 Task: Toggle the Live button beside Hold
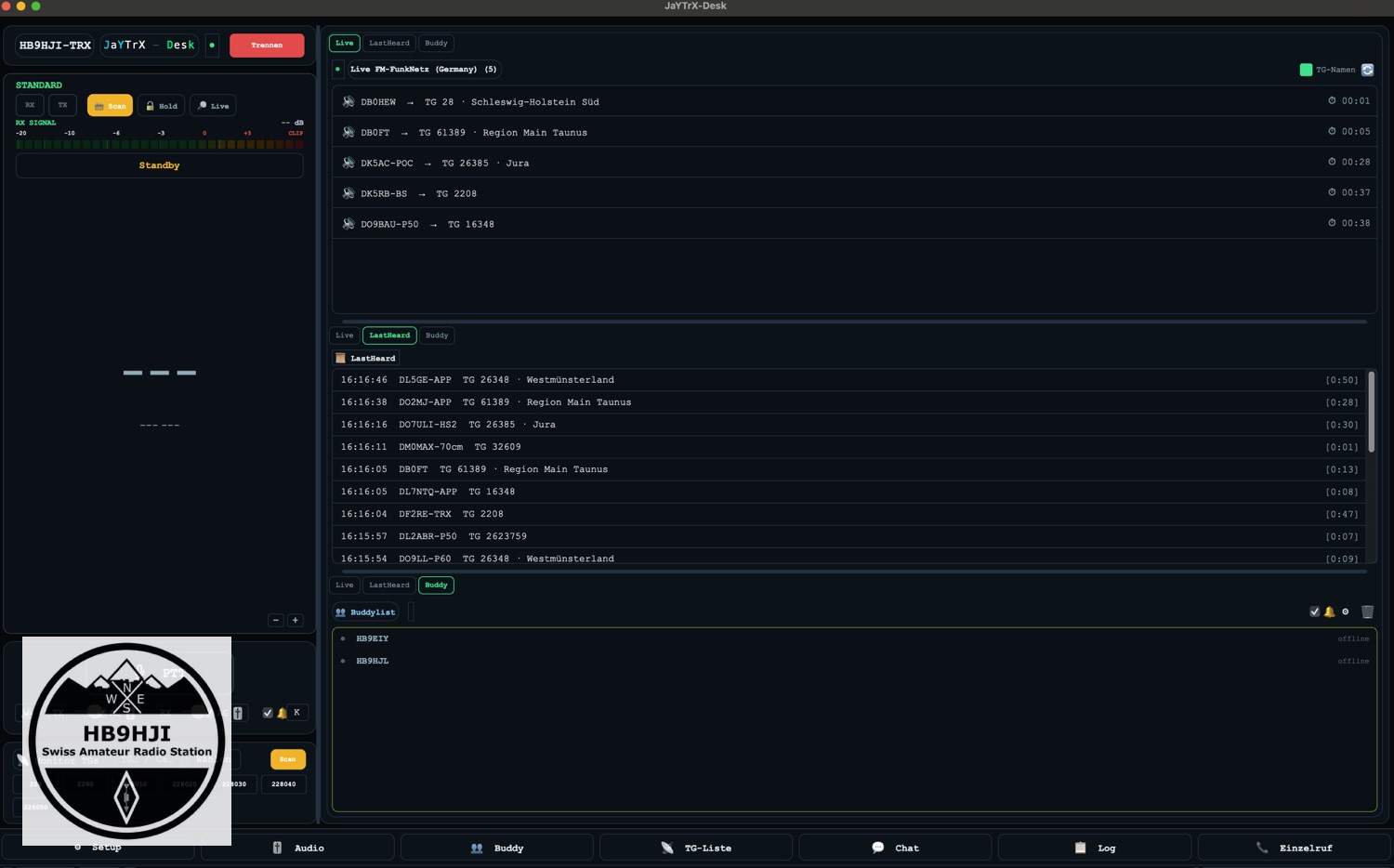click(213, 106)
